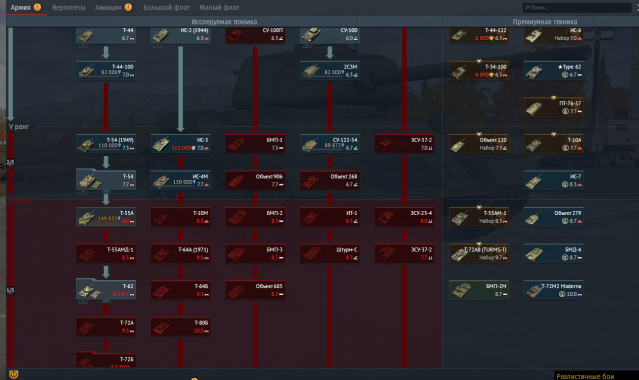Screen dimensions: 639x380
Task: Select the premium Объект 279 tank icon
Action: (553, 217)
